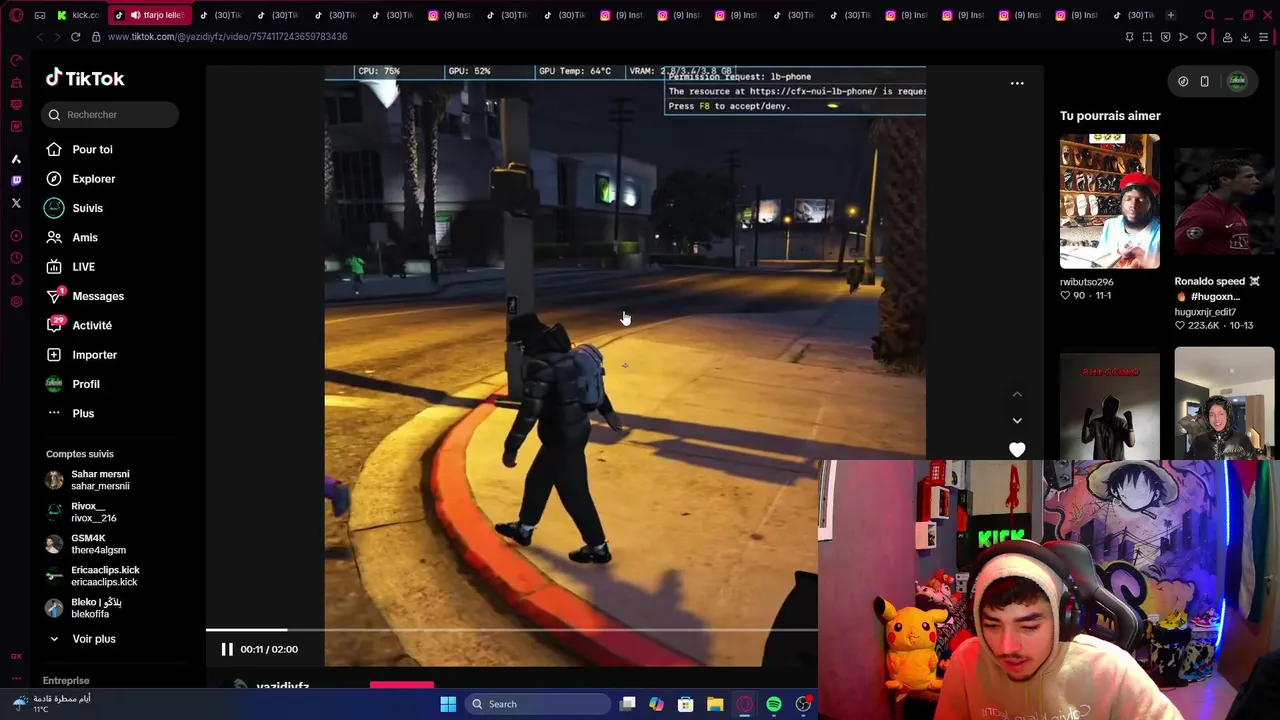1280x720 pixels.
Task: Focus the Rechercher search field
Action: (111, 115)
